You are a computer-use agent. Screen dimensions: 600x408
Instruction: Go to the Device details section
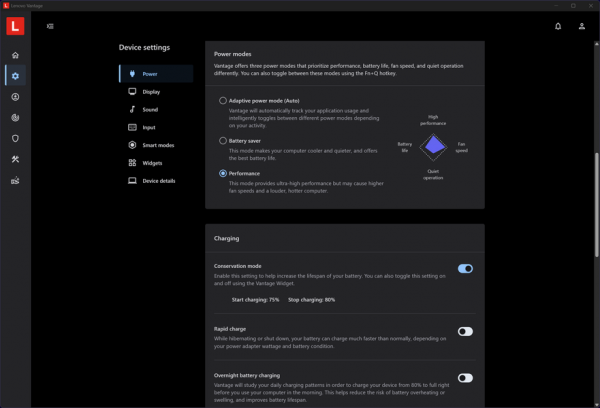coord(156,181)
